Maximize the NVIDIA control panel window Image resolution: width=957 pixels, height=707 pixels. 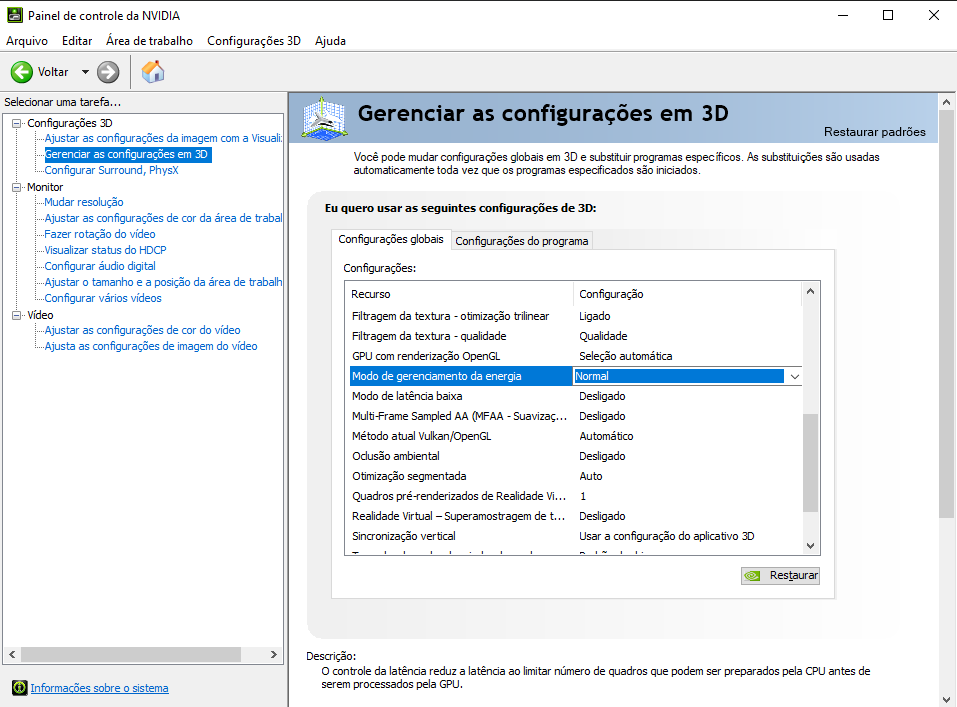[888, 15]
